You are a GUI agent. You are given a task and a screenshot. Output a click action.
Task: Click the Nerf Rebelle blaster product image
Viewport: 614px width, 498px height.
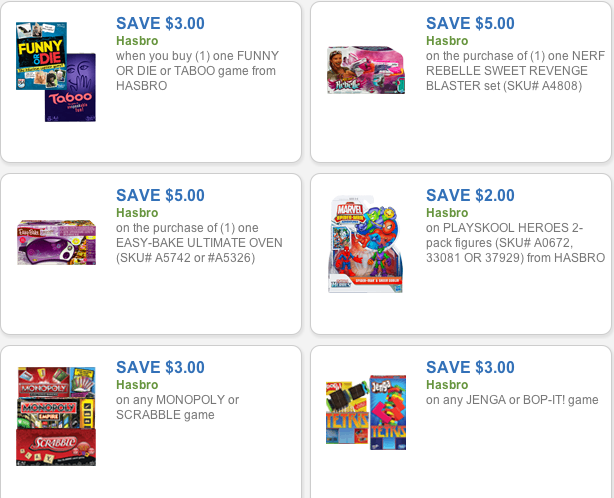(x=366, y=70)
